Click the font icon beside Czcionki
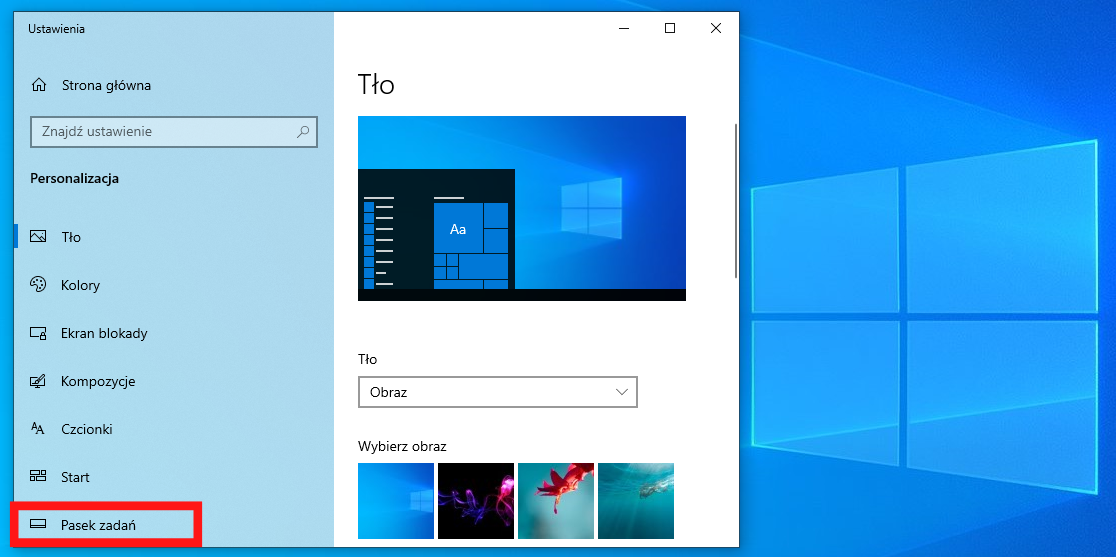Image resolution: width=1116 pixels, height=557 pixels. 38,428
